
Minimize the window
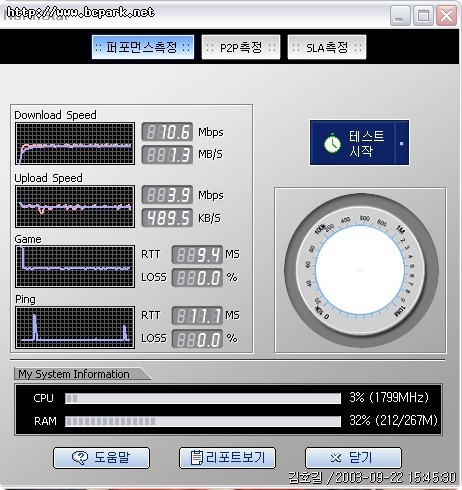click(400, 15)
